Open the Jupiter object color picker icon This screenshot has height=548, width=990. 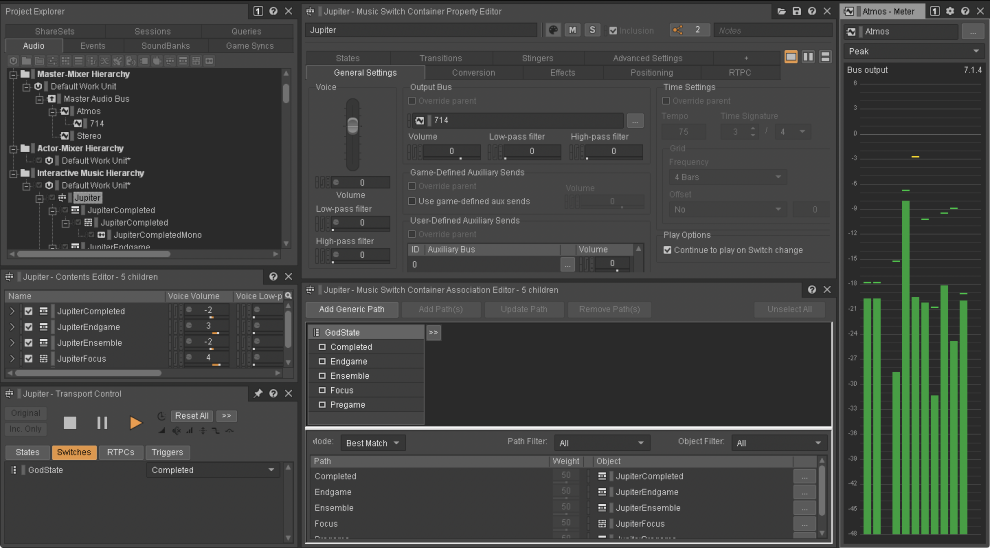553,30
